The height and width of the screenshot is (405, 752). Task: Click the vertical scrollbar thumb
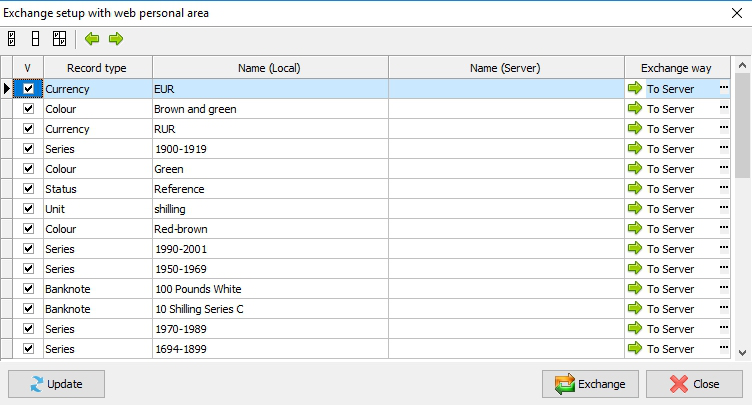742,125
